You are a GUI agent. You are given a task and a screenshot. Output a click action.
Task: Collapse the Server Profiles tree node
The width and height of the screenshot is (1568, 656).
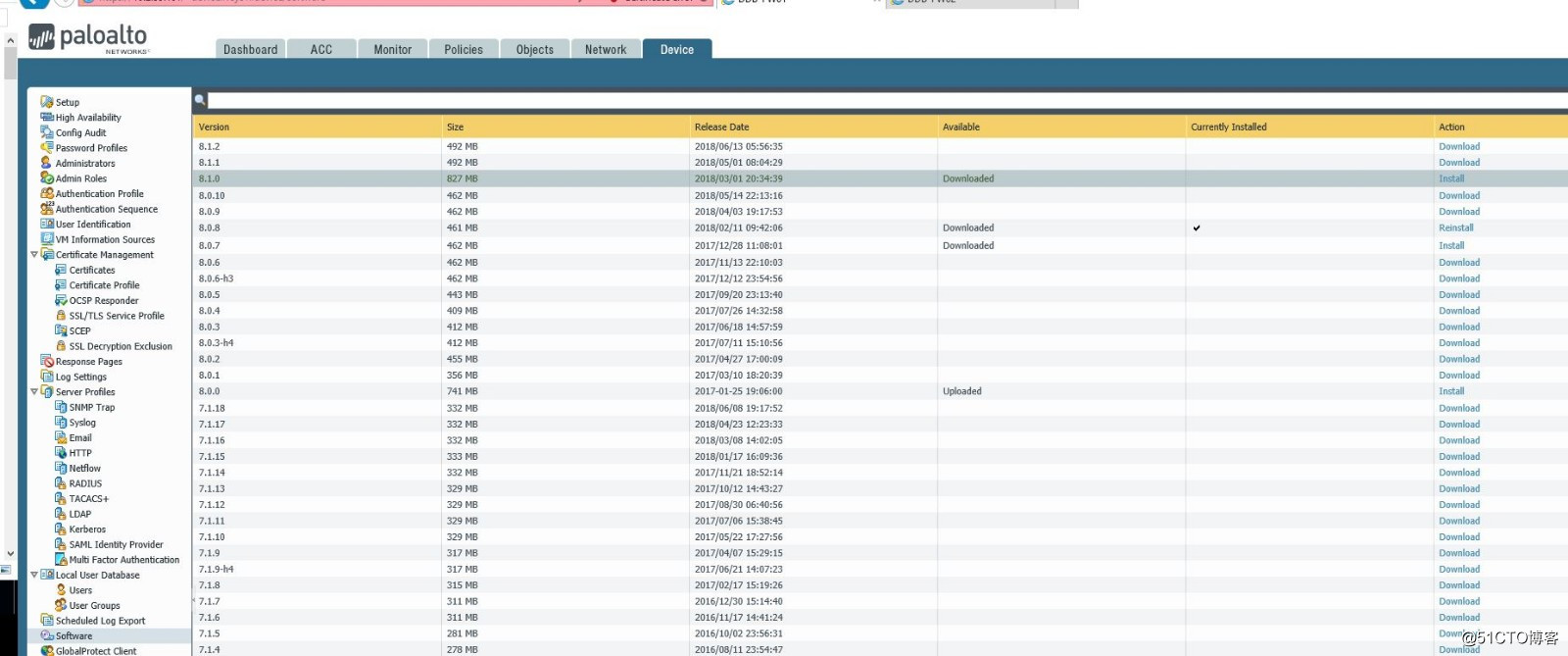click(34, 391)
